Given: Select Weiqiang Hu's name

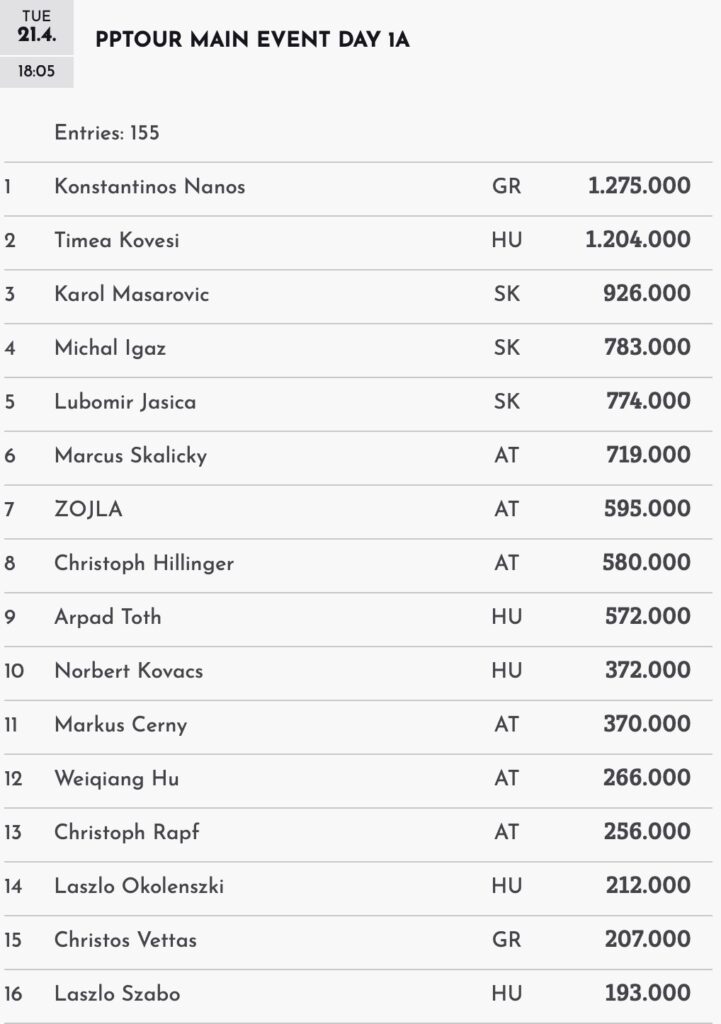Looking at the screenshot, I should 117,779.
